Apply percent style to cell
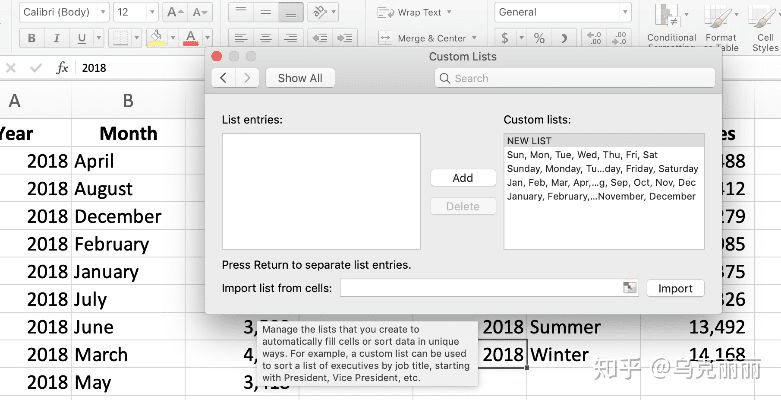Image resolution: width=781 pixels, height=400 pixels. tap(539, 39)
